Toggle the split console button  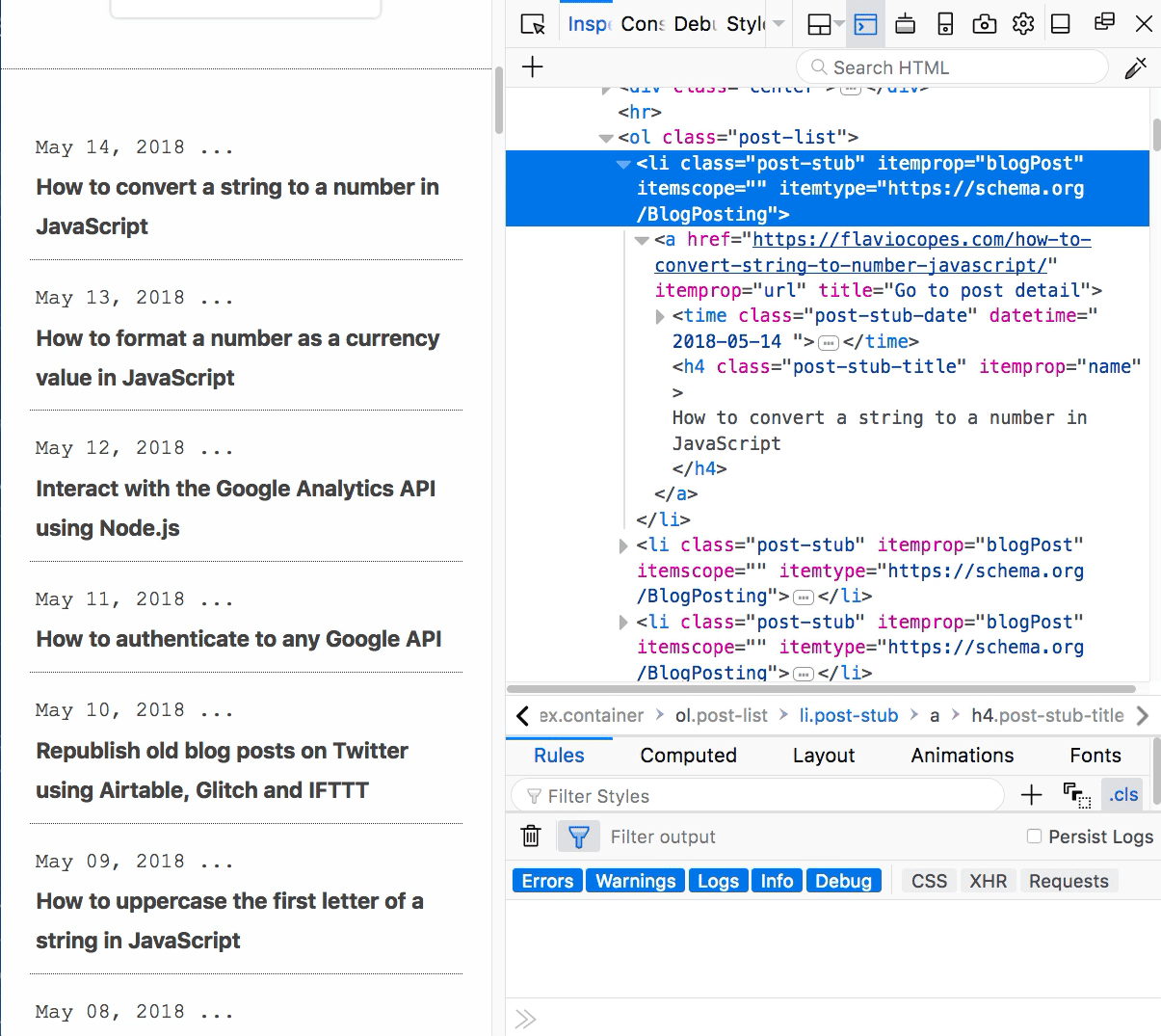pos(865,24)
